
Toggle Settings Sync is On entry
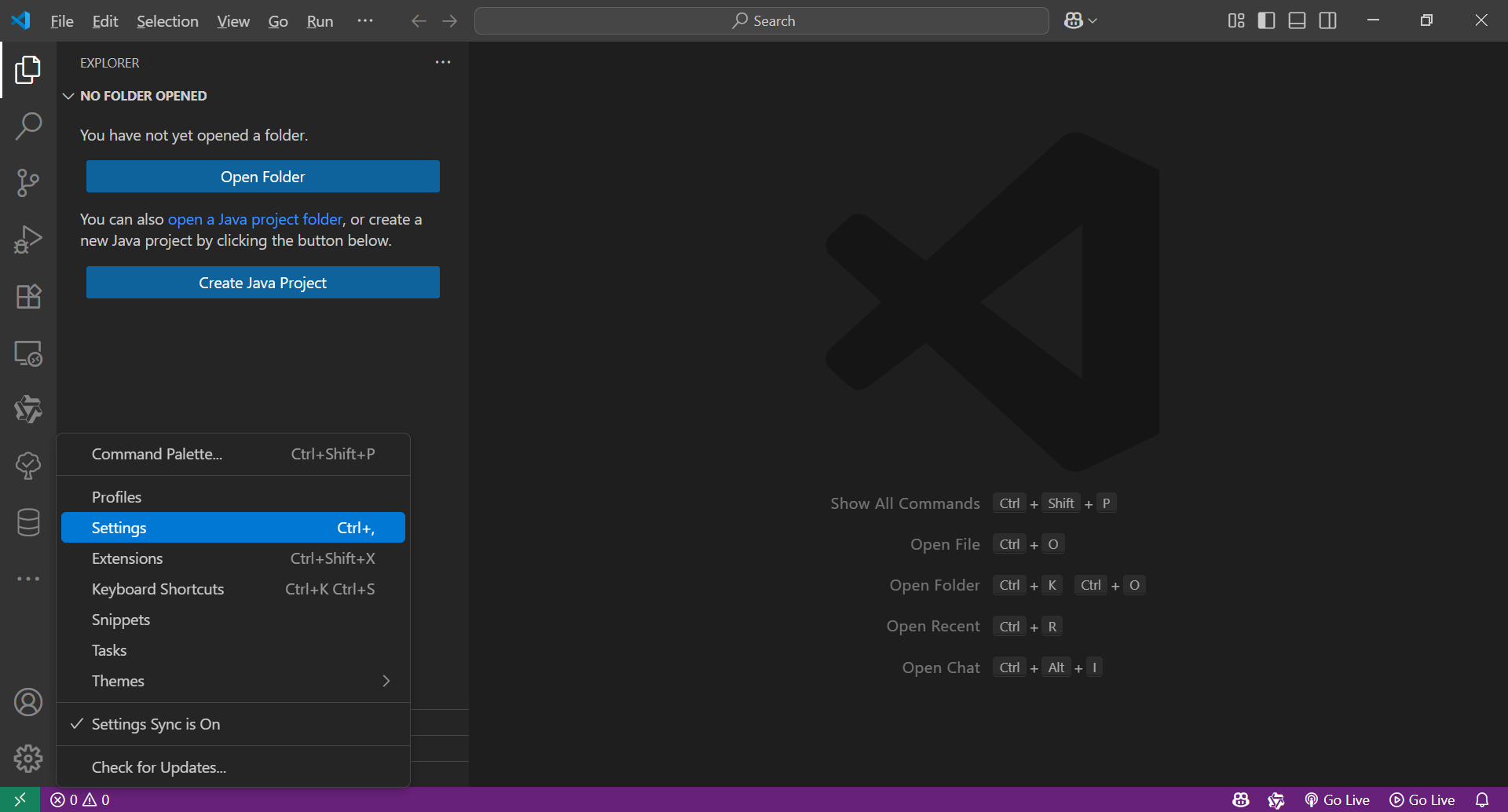point(233,724)
